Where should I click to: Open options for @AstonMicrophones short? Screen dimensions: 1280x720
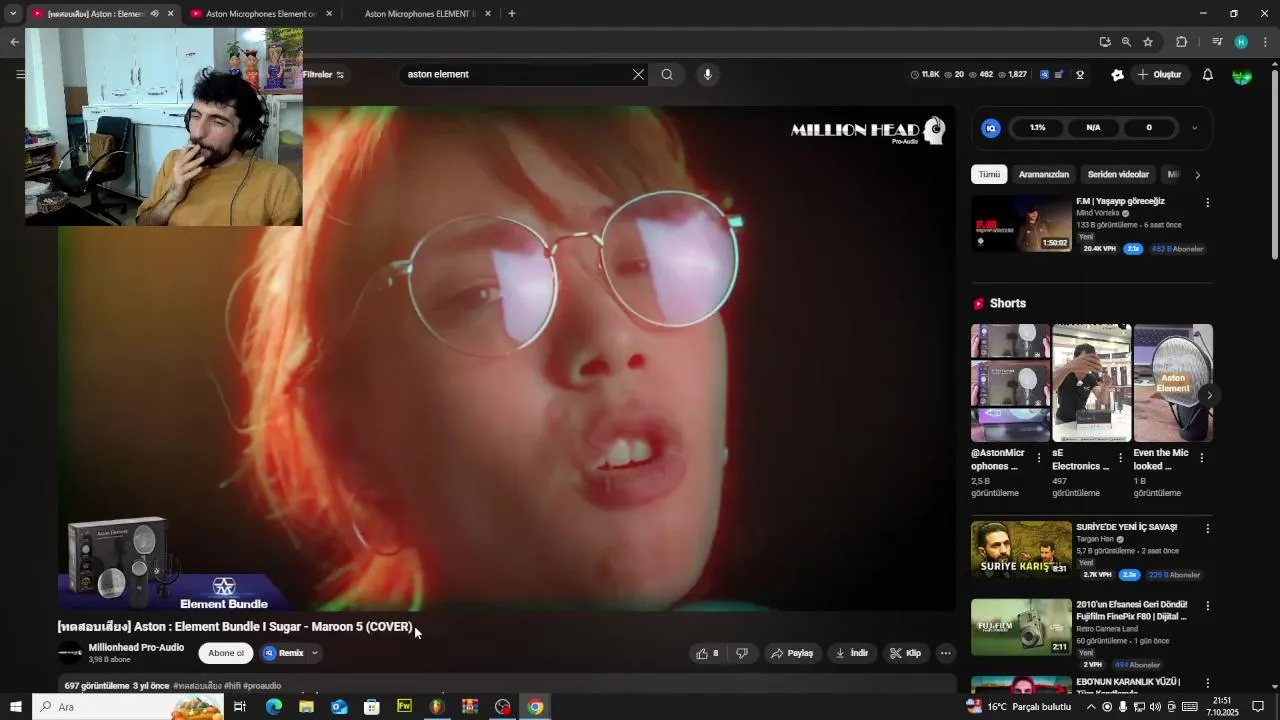pyautogui.click(x=1039, y=458)
